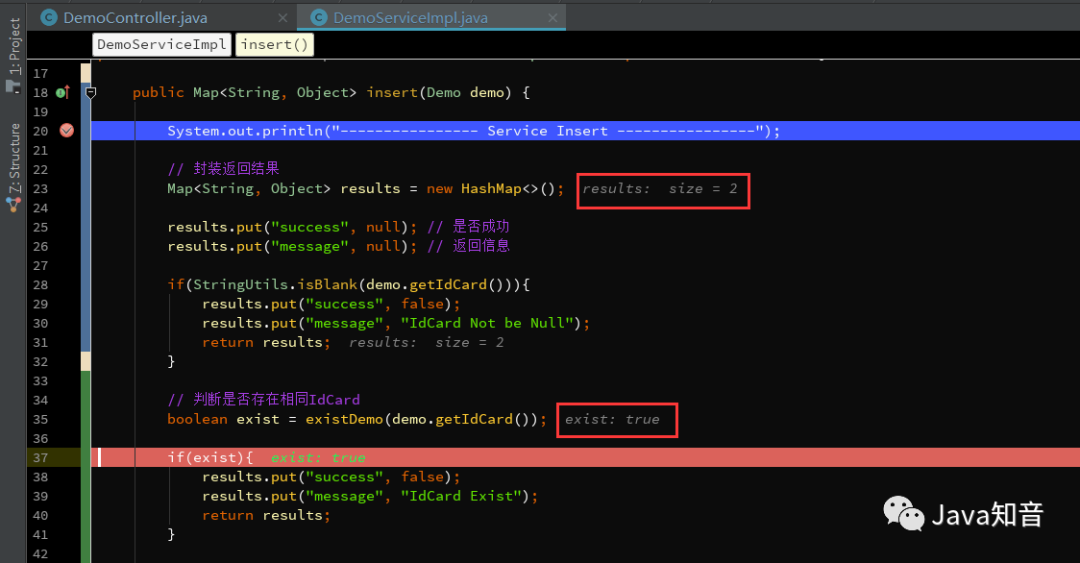This screenshot has height=563, width=1080.
Task: Click the 'public' keyword on line 18
Action: click(158, 92)
